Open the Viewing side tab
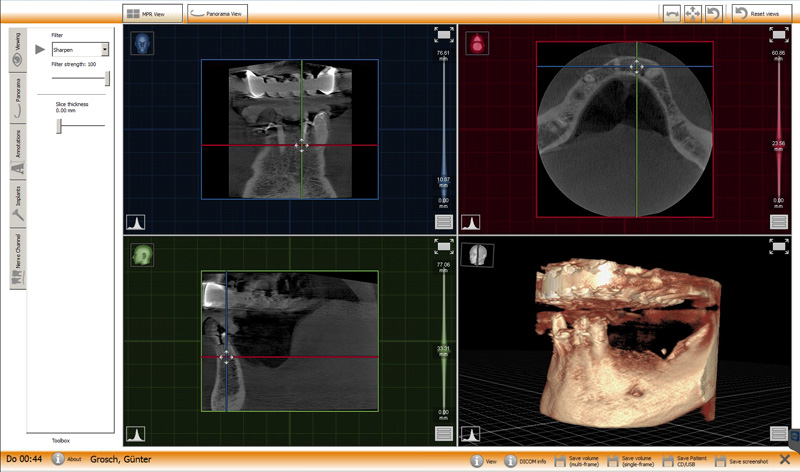This screenshot has height=472, width=800. point(17,52)
